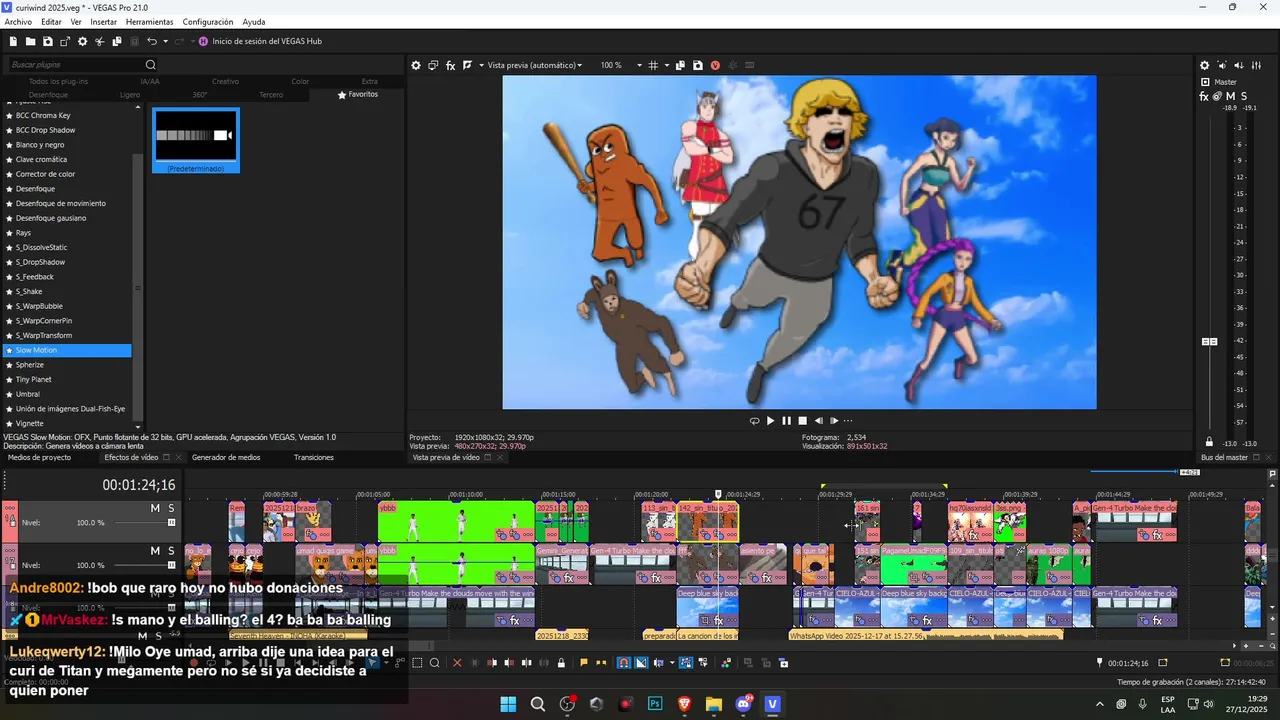The height and width of the screenshot is (720, 1280).
Task: Solo the Master bus
Action: [x=1243, y=96]
